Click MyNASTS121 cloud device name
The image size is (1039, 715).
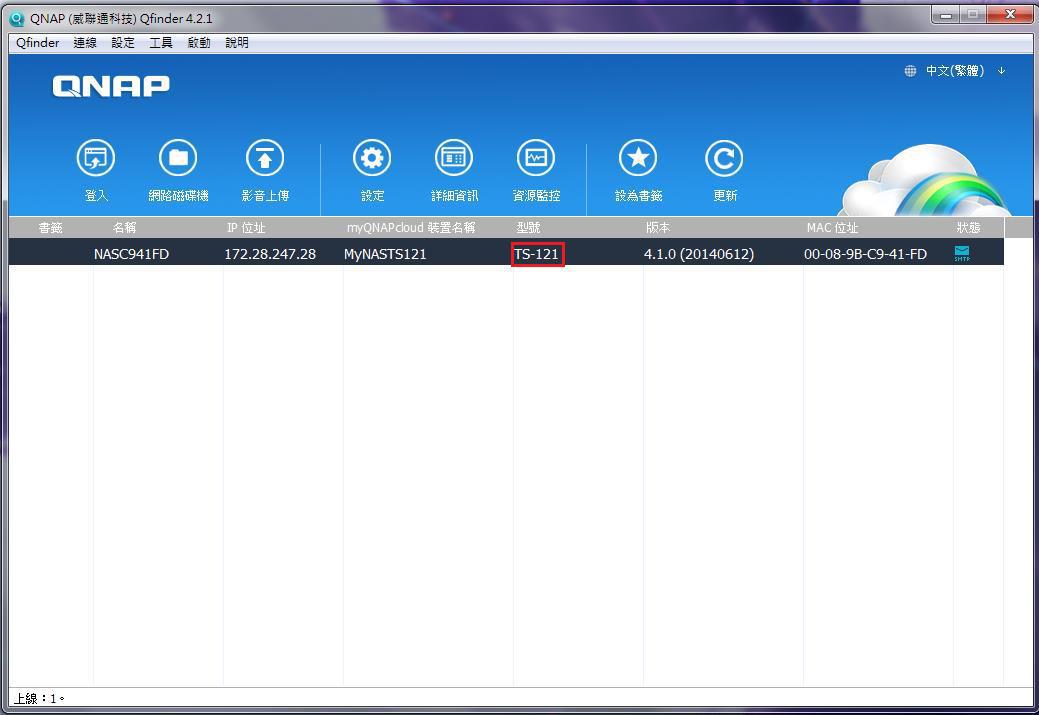click(385, 254)
